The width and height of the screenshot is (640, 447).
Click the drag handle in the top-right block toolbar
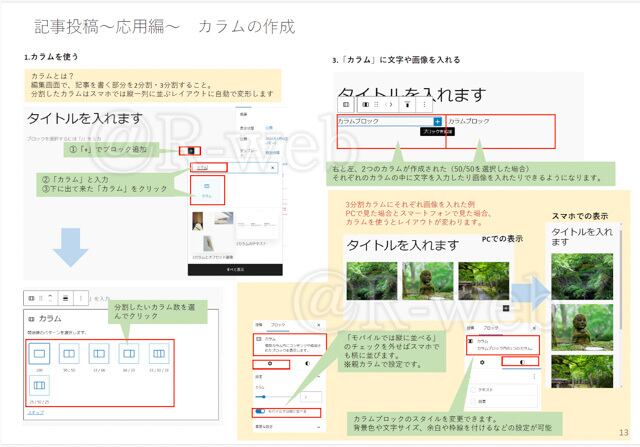tap(376, 105)
